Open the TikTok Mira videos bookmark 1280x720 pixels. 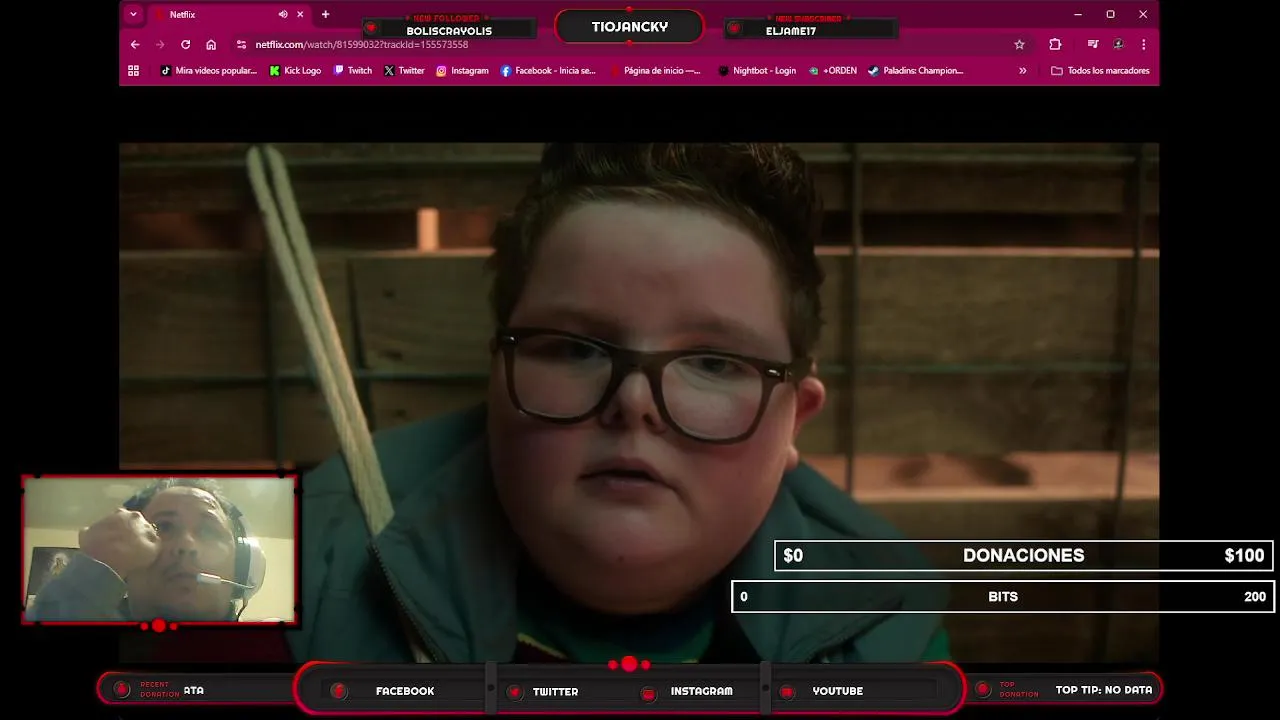pos(209,70)
